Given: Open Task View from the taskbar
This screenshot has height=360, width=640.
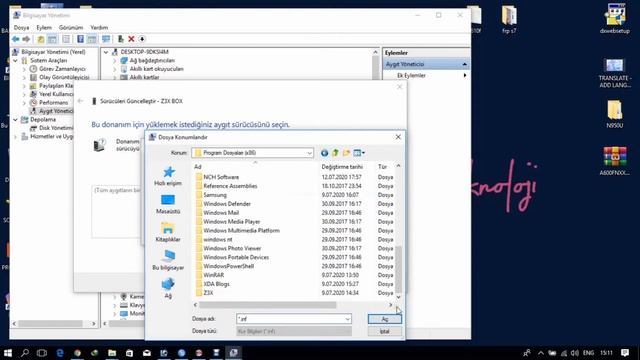Looking at the screenshot, I should pos(42,353).
